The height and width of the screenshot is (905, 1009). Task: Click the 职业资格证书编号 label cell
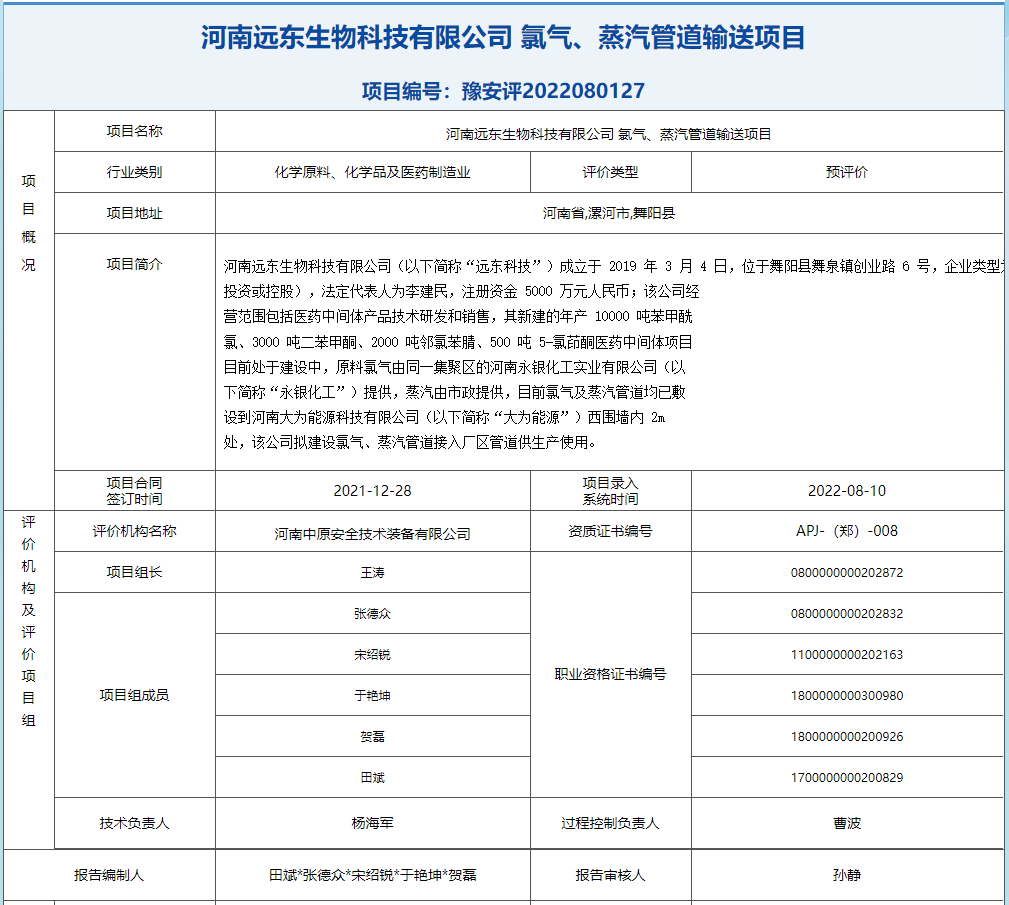(610, 675)
